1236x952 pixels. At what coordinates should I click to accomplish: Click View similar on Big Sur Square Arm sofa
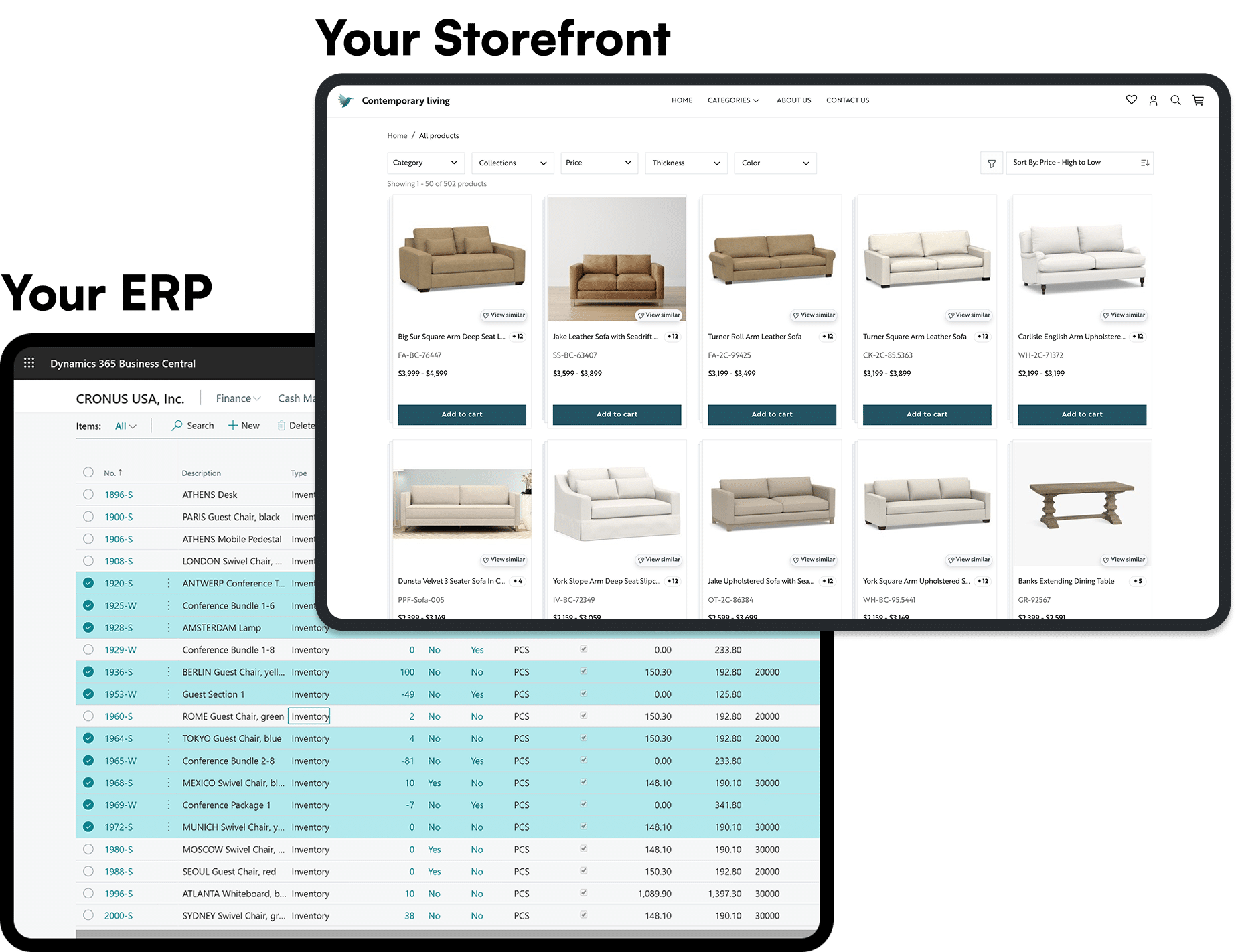[x=504, y=315]
